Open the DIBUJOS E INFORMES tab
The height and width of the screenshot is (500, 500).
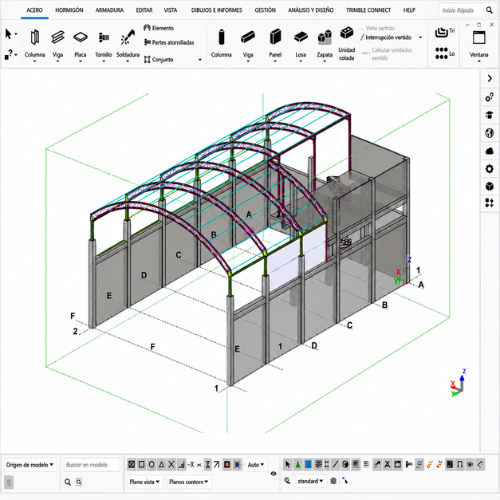217,10
